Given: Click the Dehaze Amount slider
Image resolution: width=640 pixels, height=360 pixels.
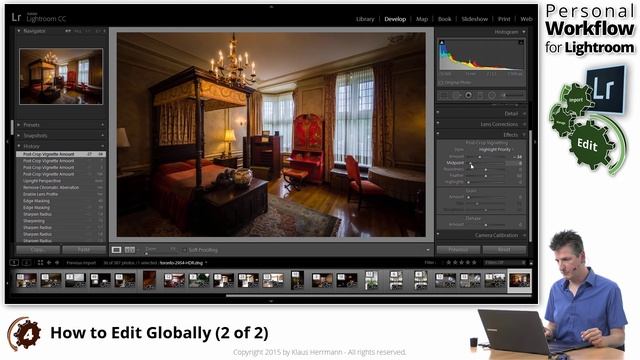Looking at the screenshot, I should click(x=486, y=225).
